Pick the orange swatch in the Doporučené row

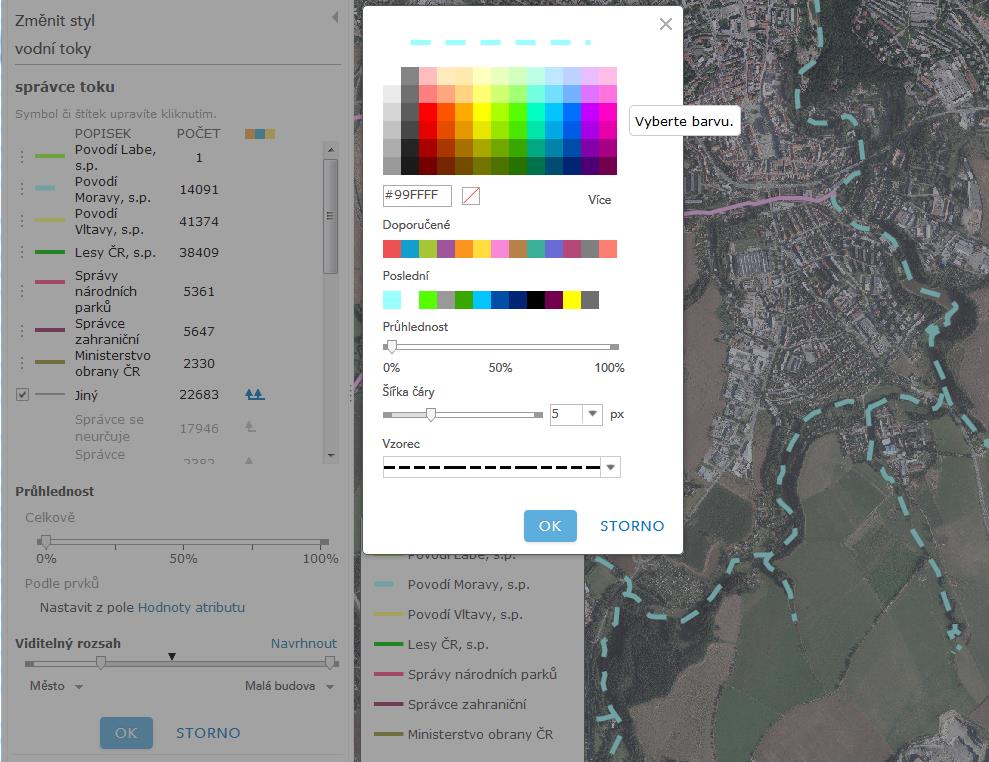coord(464,249)
